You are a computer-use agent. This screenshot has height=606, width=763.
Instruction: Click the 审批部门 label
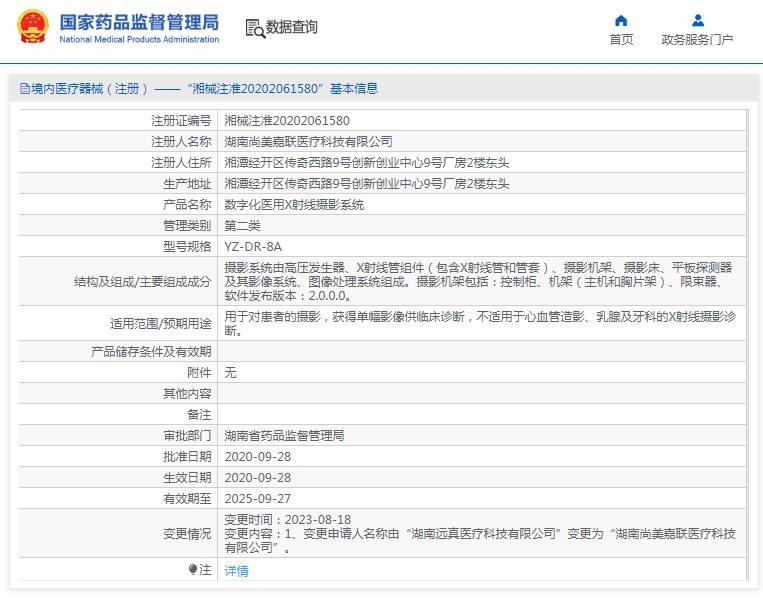point(187,436)
